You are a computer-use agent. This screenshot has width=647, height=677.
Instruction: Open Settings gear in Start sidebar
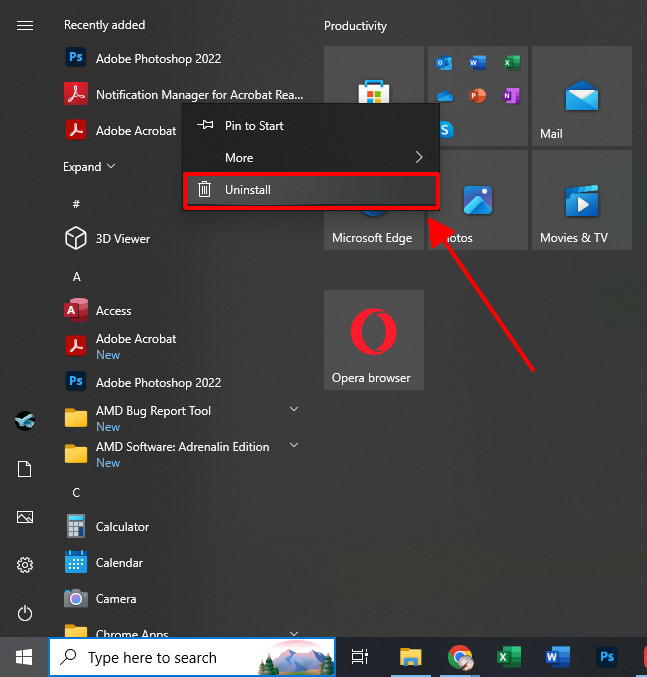coord(25,565)
